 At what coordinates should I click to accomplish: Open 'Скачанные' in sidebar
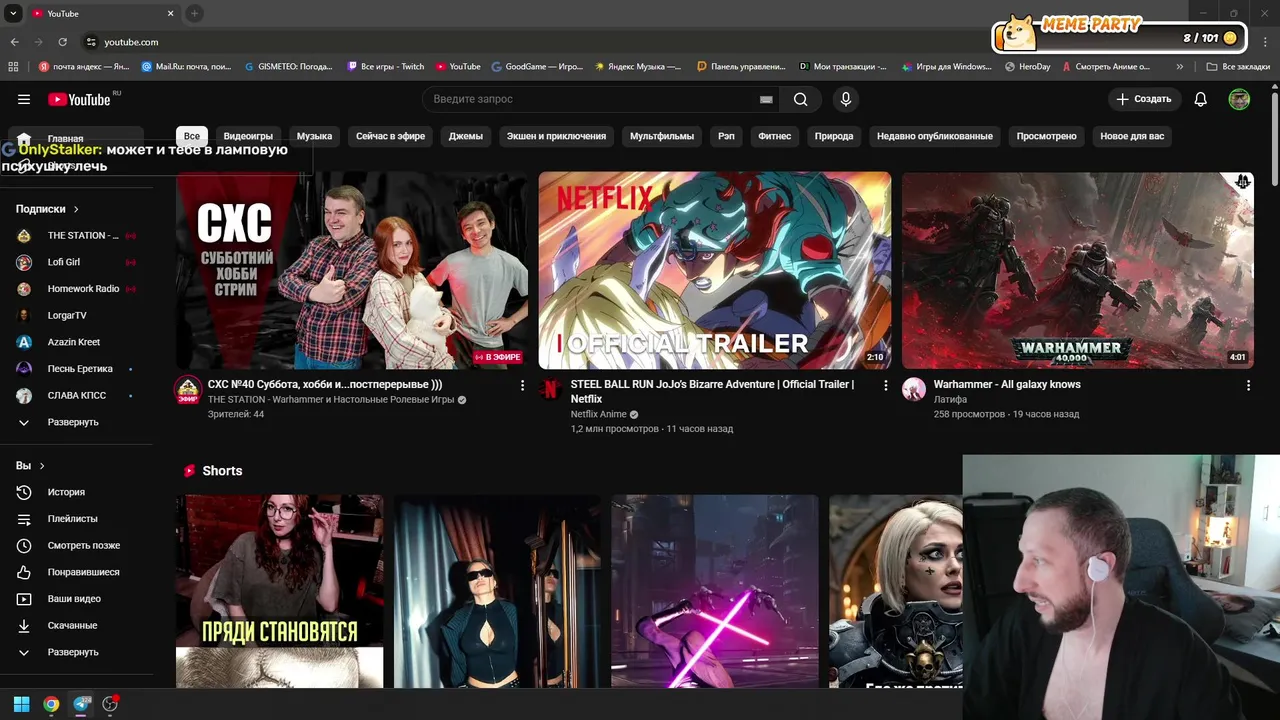(x=77, y=625)
